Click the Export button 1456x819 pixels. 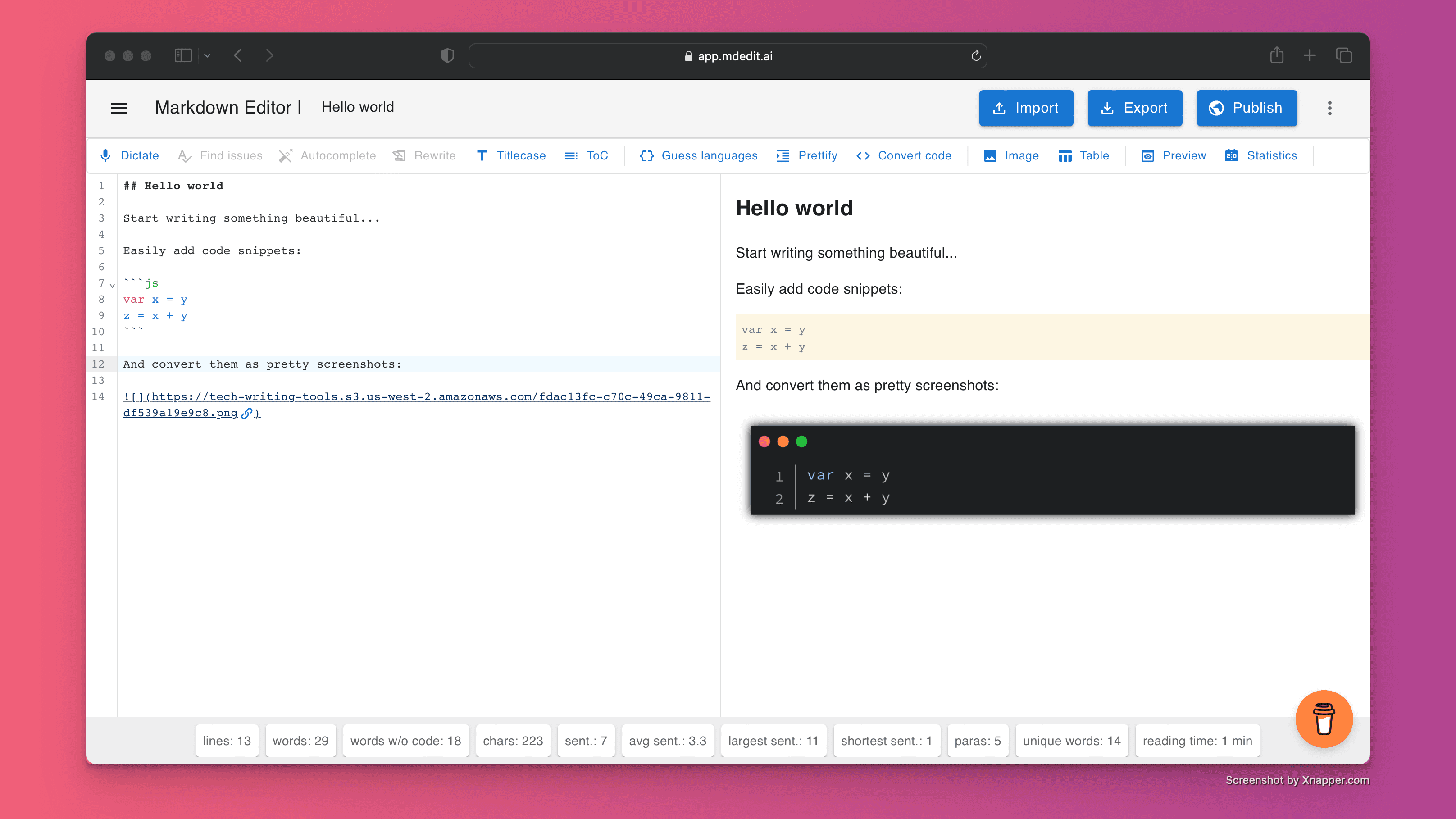coord(1135,108)
